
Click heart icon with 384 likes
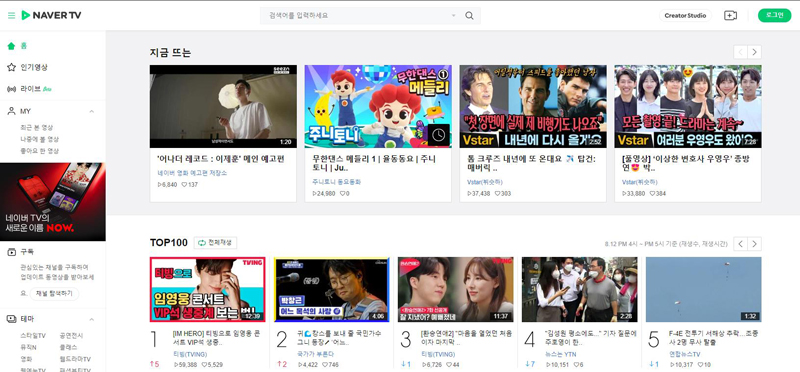[x=652, y=193]
